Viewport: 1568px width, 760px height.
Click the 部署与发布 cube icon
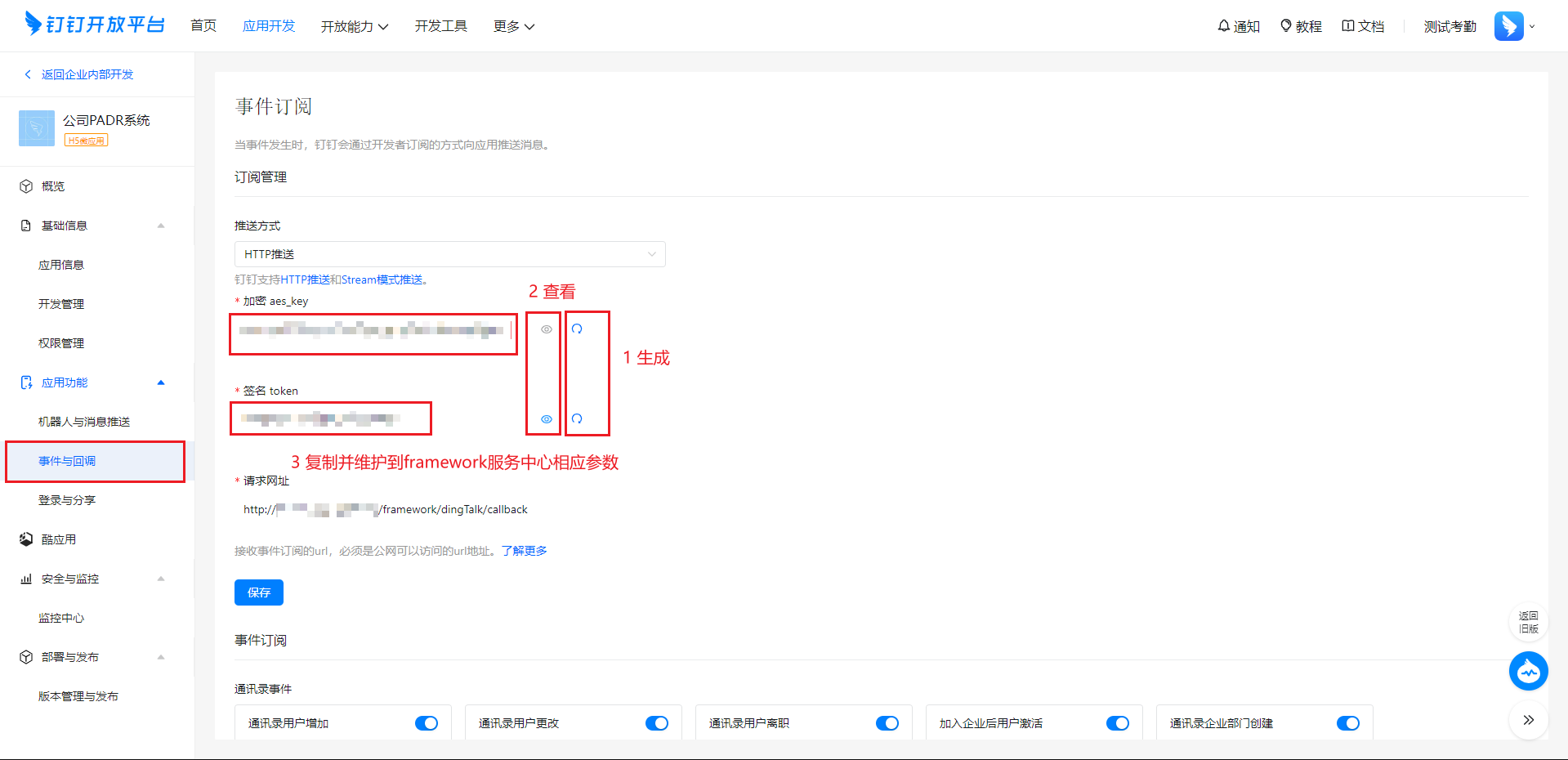point(26,657)
